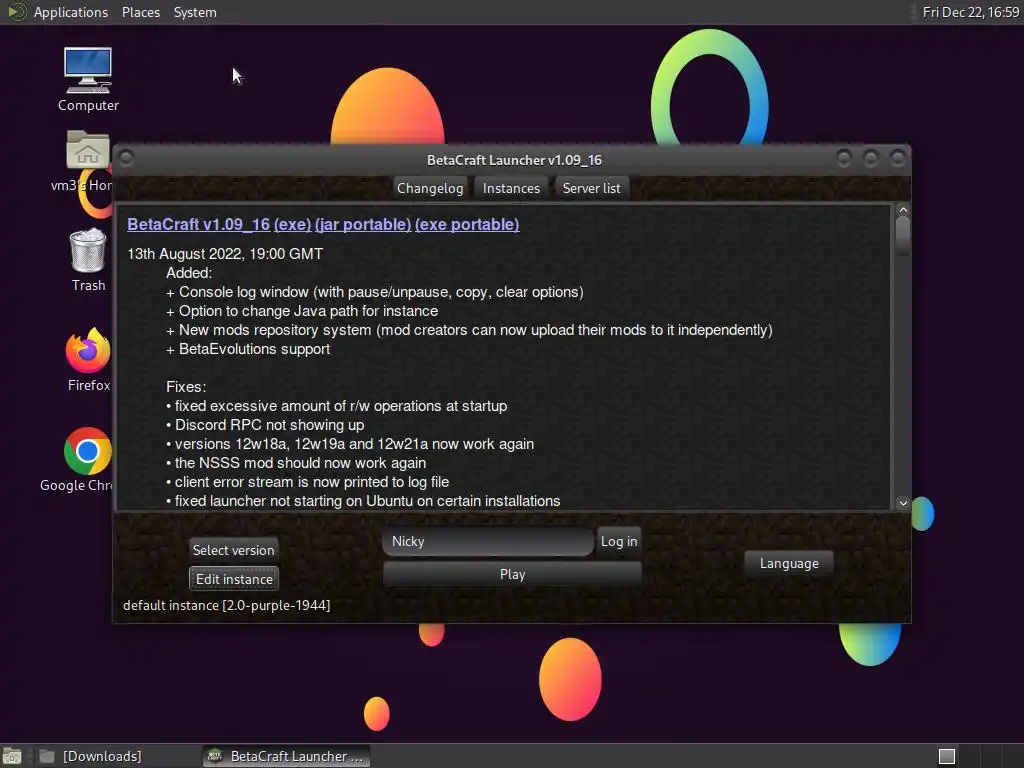Click the BetaCraft Launcher v1.09_16 window title

[x=515, y=160]
